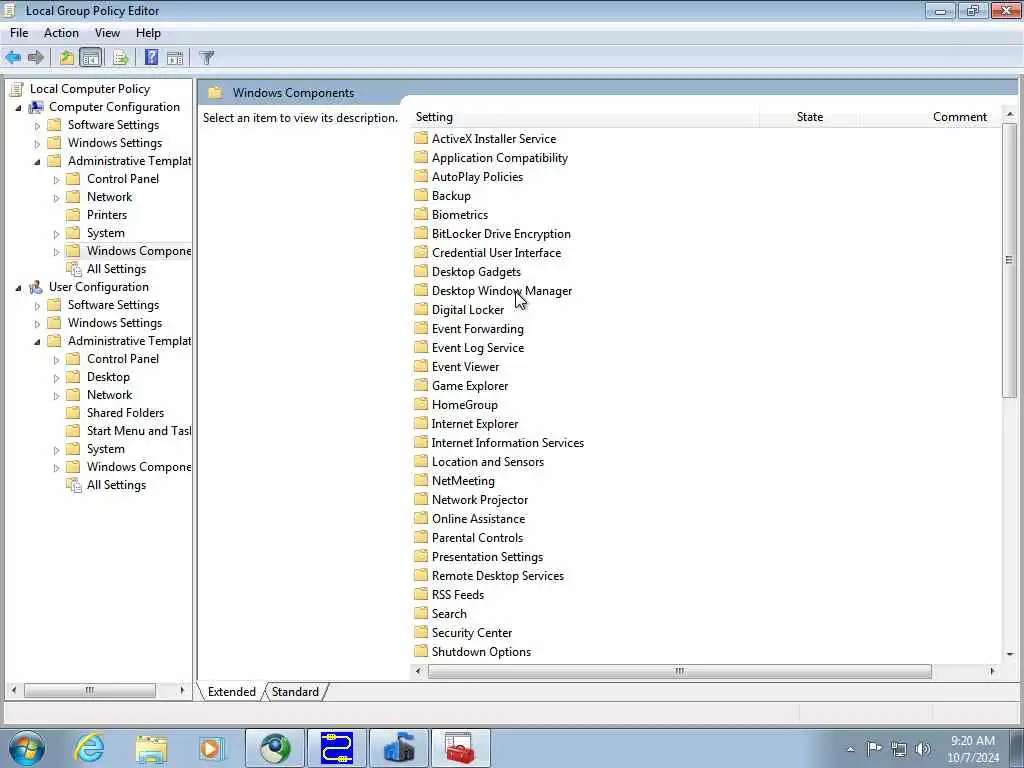The width and height of the screenshot is (1024, 768).
Task: Click the Back arrow toolbar icon
Action: pyautogui.click(x=13, y=57)
